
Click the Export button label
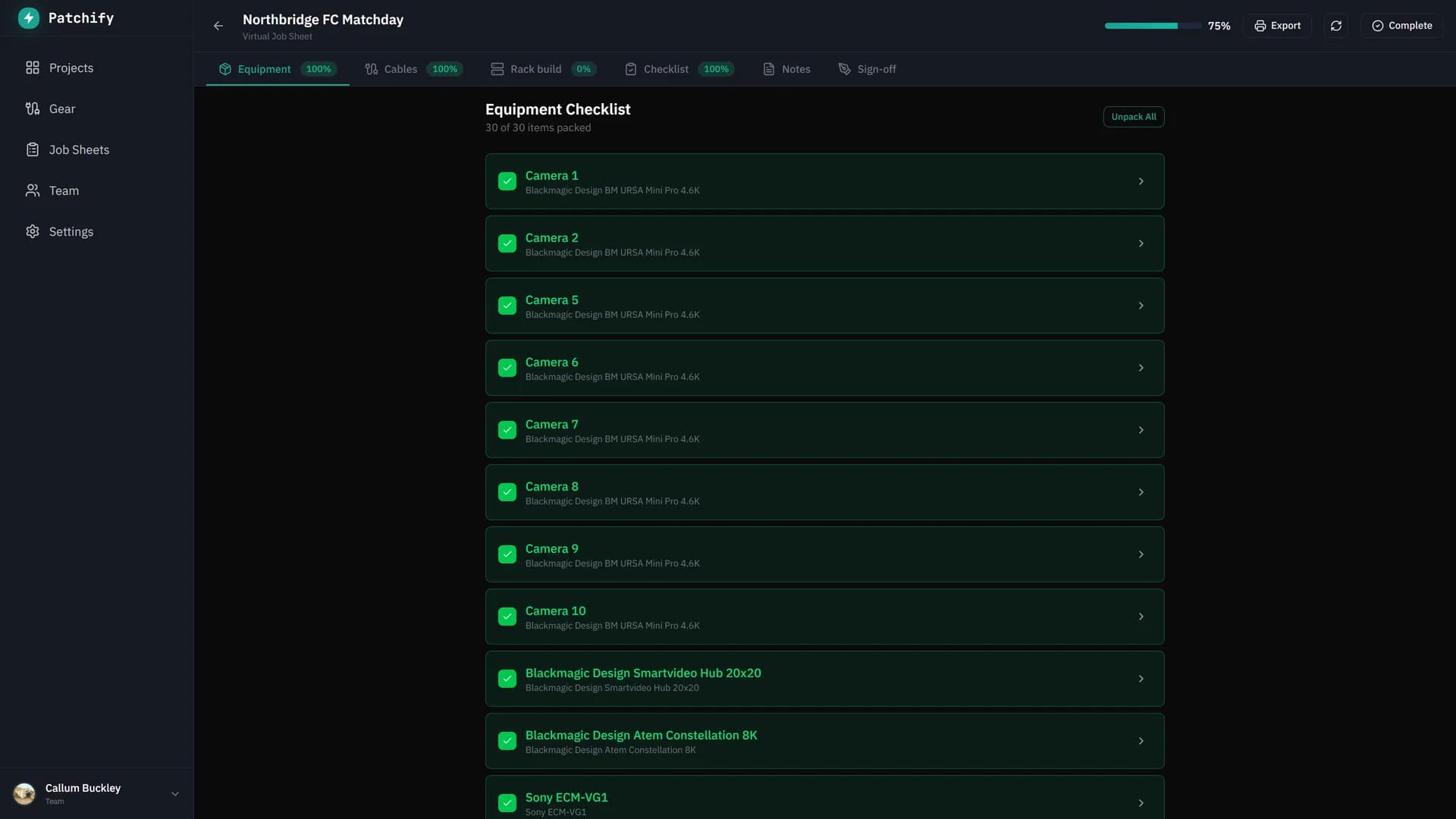pos(1285,26)
